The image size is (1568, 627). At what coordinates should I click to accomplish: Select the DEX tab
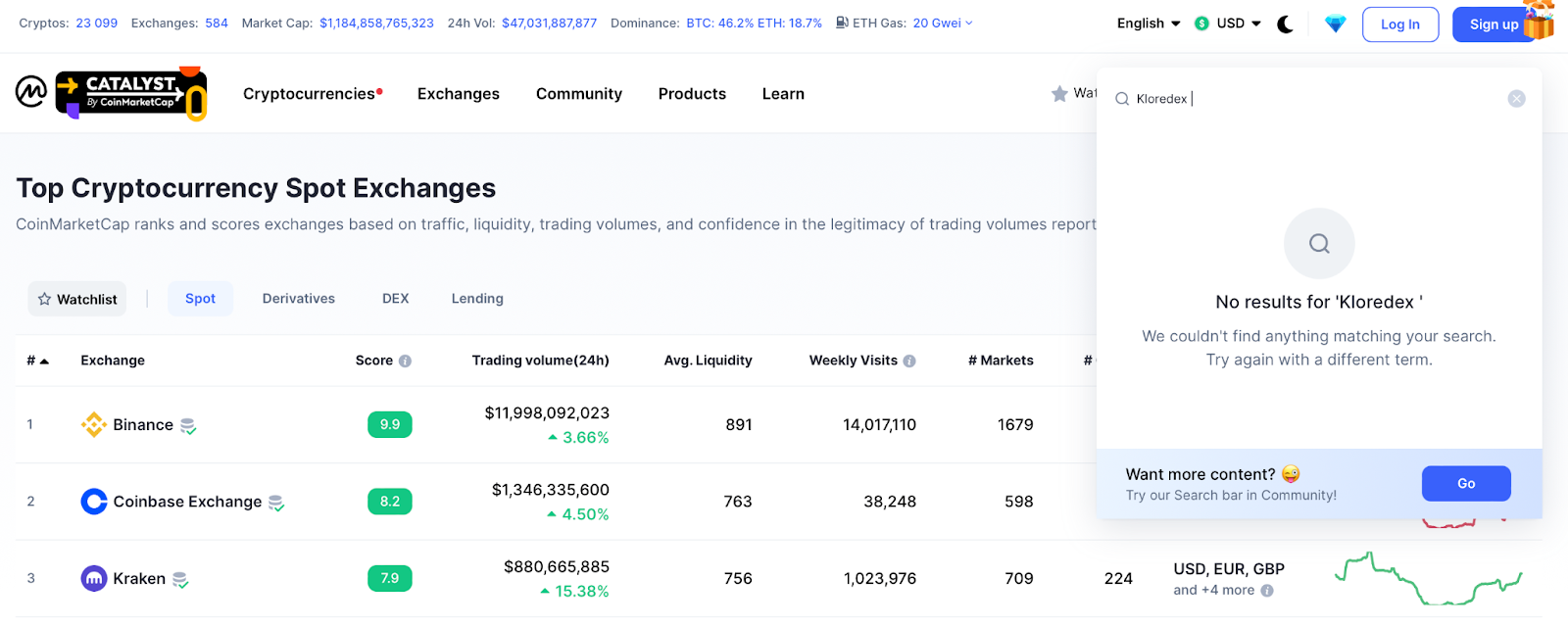click(396, 299)
